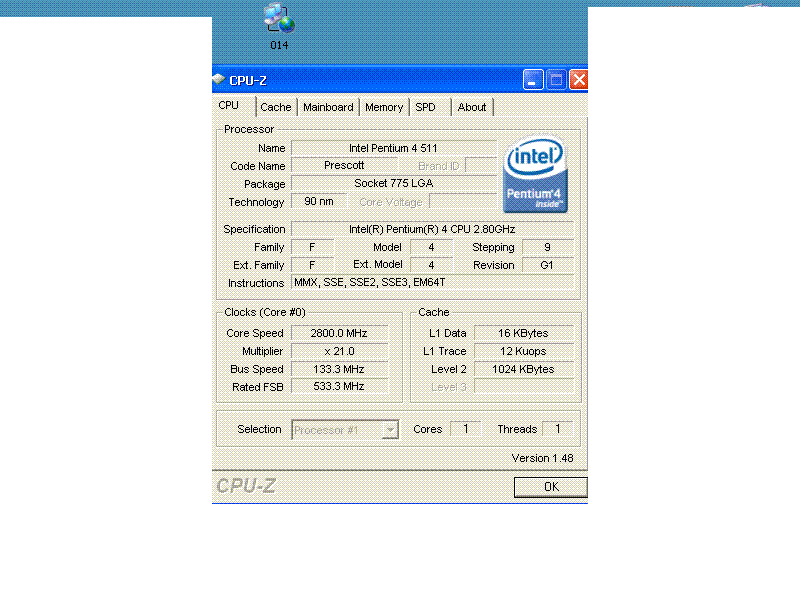
Task: Click the Intel Pentium 4 inside logo
Action: (535, 173)
